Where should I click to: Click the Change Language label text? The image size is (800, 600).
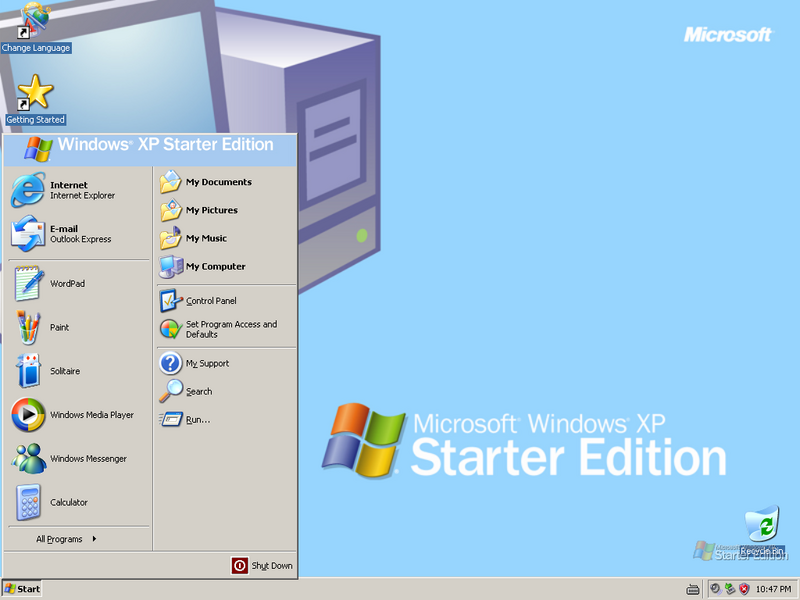point(36,48)
